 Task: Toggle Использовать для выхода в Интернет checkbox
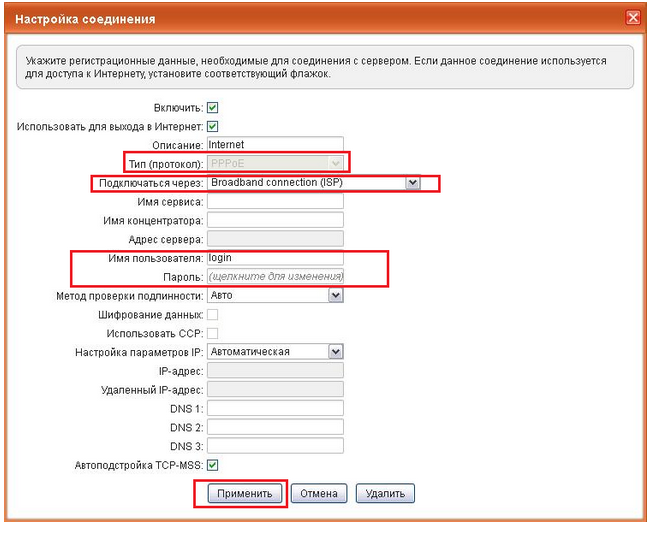212,126
